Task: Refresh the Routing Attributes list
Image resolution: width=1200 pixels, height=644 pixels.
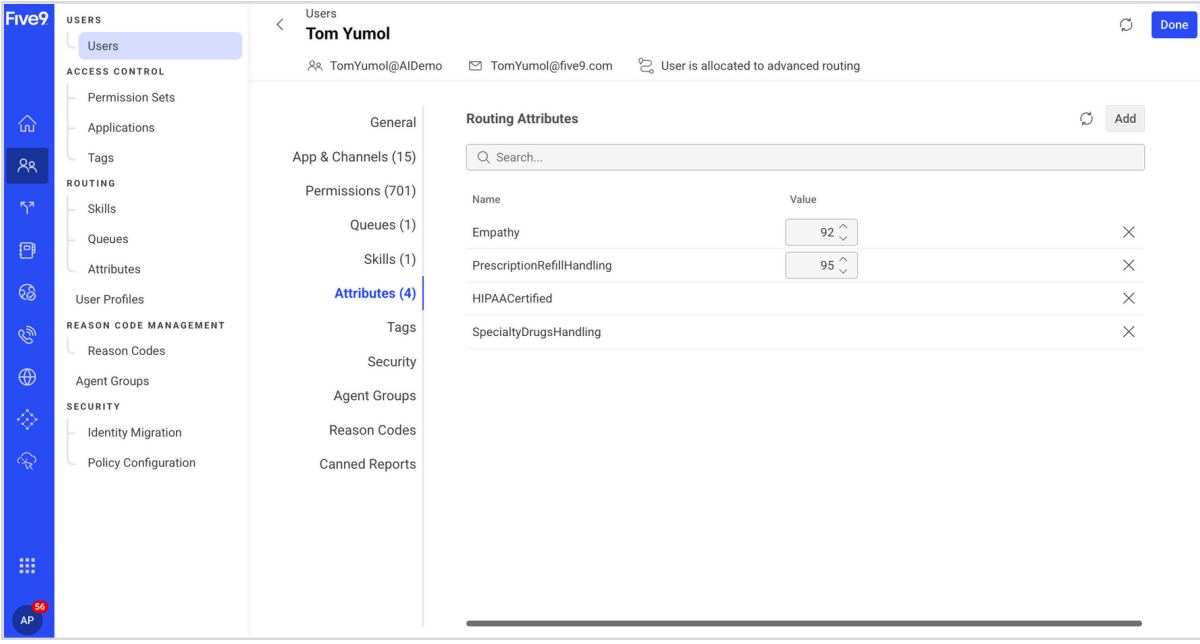Action: [x=1086, y=119]
